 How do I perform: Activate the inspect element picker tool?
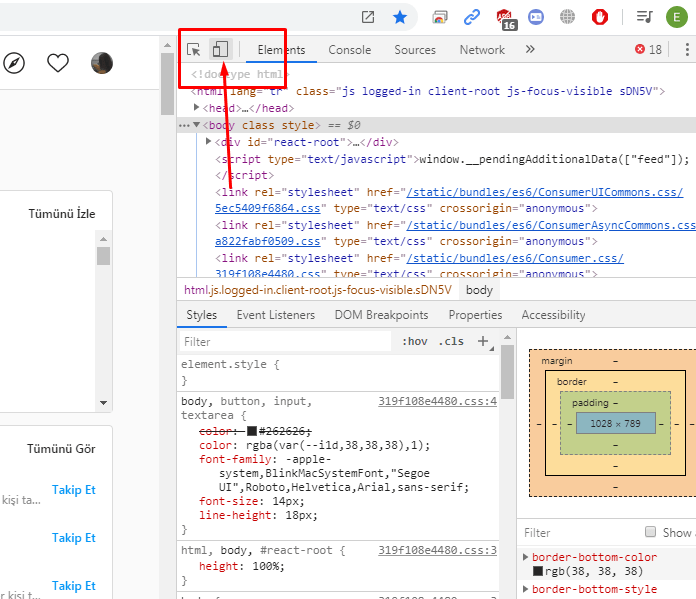click(x=194, y=49)
